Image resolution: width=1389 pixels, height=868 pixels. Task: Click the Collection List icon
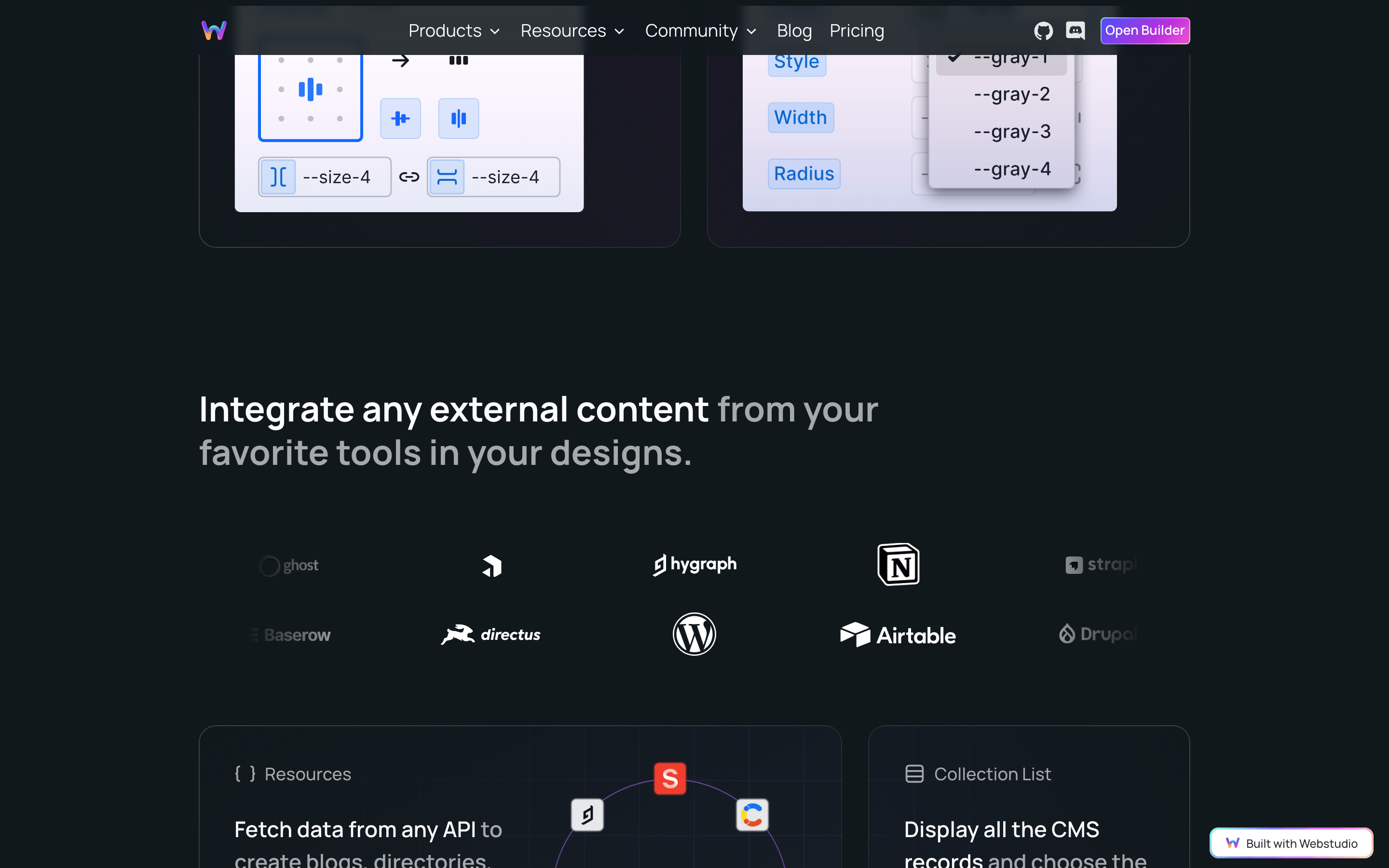pos(914,774)
